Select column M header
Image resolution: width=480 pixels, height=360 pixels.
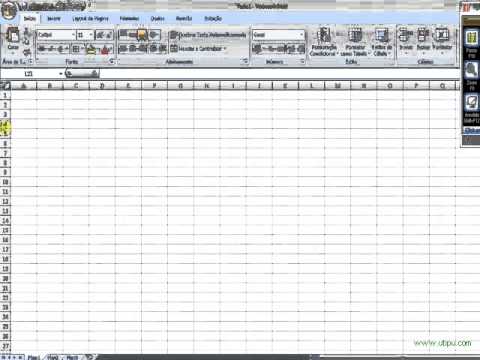pyautogui.click(x=338, y=86)
